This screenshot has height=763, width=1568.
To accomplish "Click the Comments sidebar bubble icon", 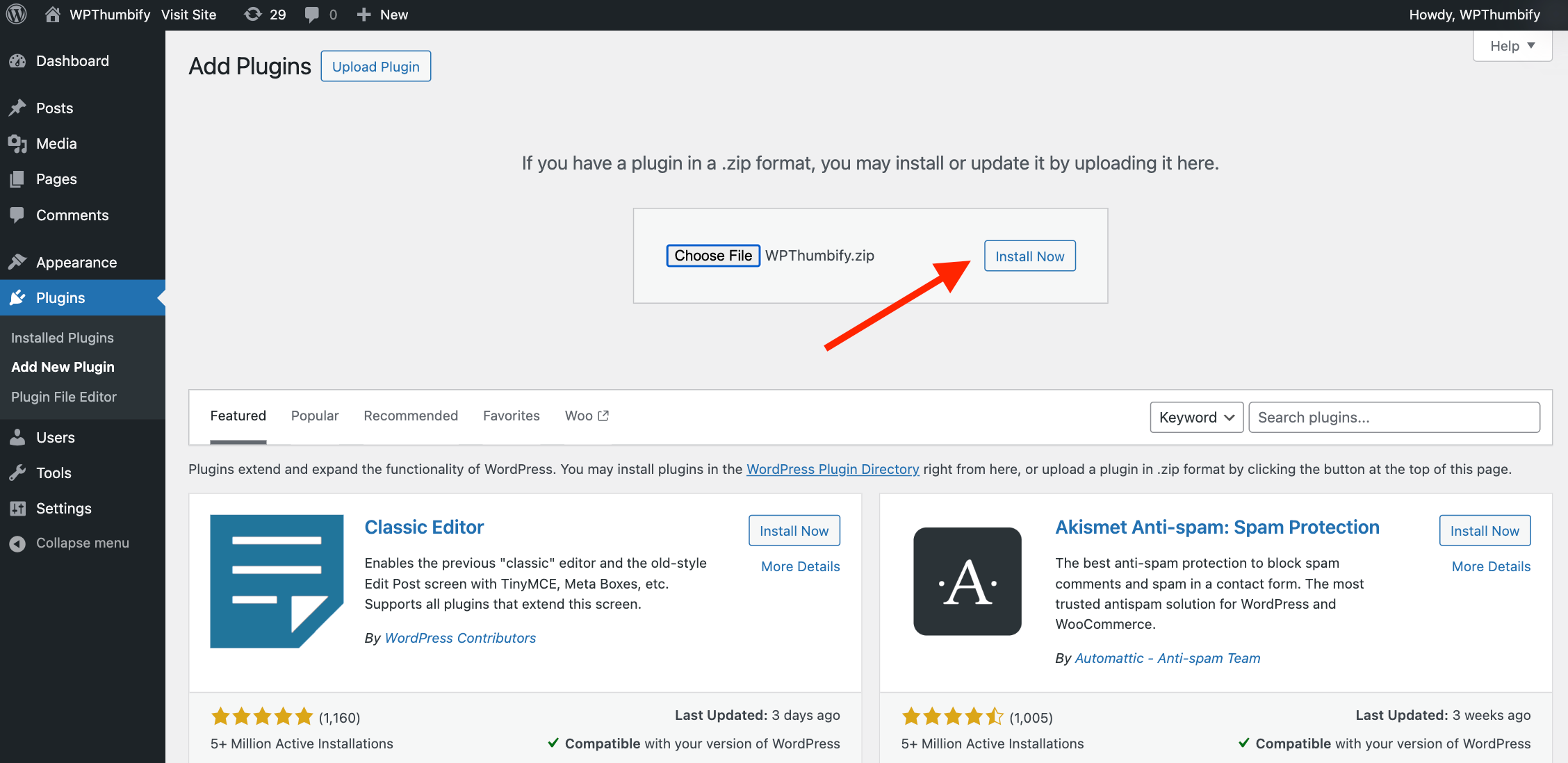I will [x=17, y=215].
